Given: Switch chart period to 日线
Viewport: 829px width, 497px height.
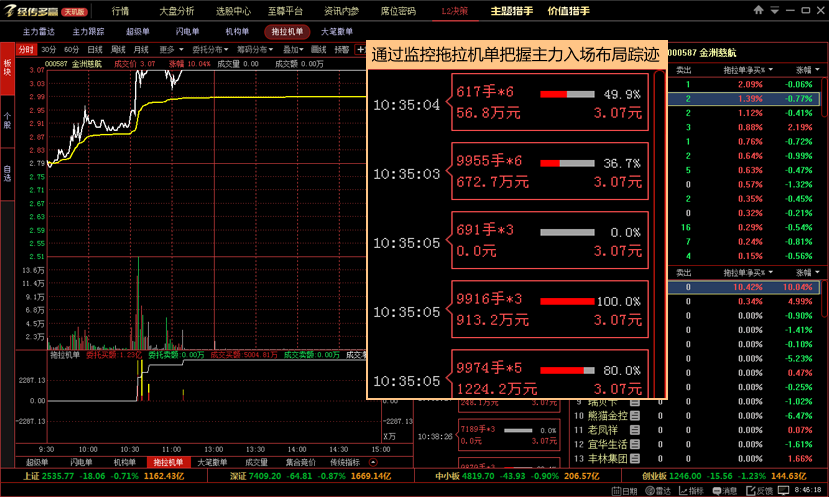Looking at the screenshot, I should [95, 49].
